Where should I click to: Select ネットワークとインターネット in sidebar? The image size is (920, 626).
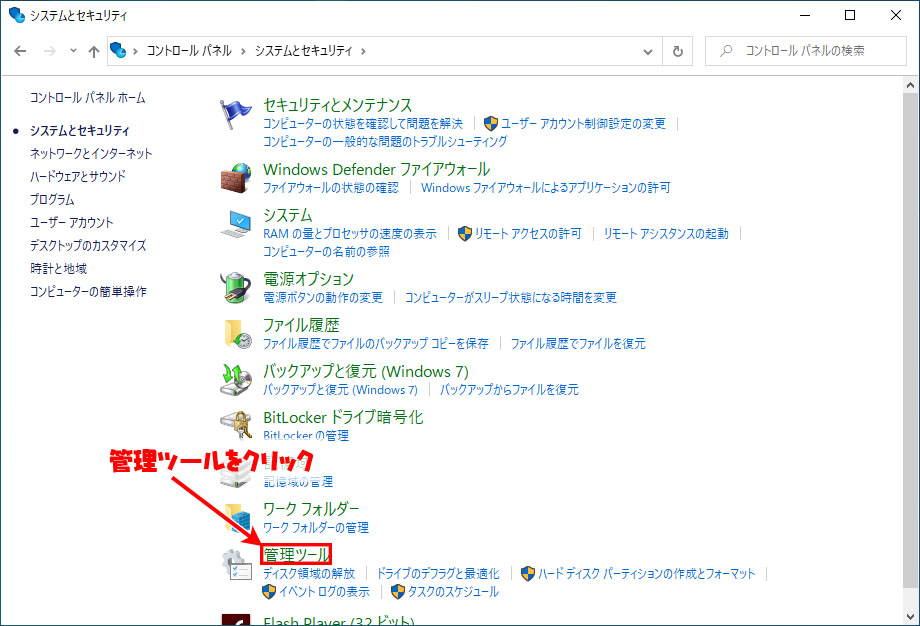point(91,153)
